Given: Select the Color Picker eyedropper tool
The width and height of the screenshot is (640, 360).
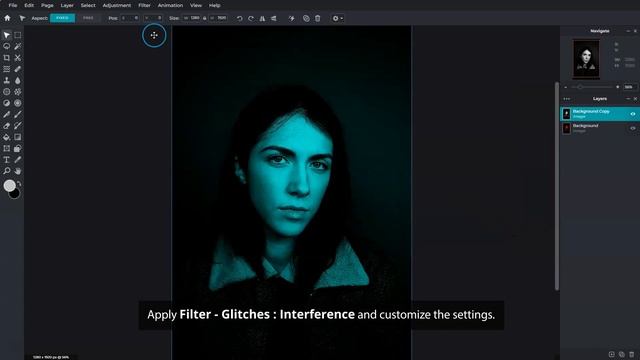Looking at the screenshot, I should (x=18, y=160).
